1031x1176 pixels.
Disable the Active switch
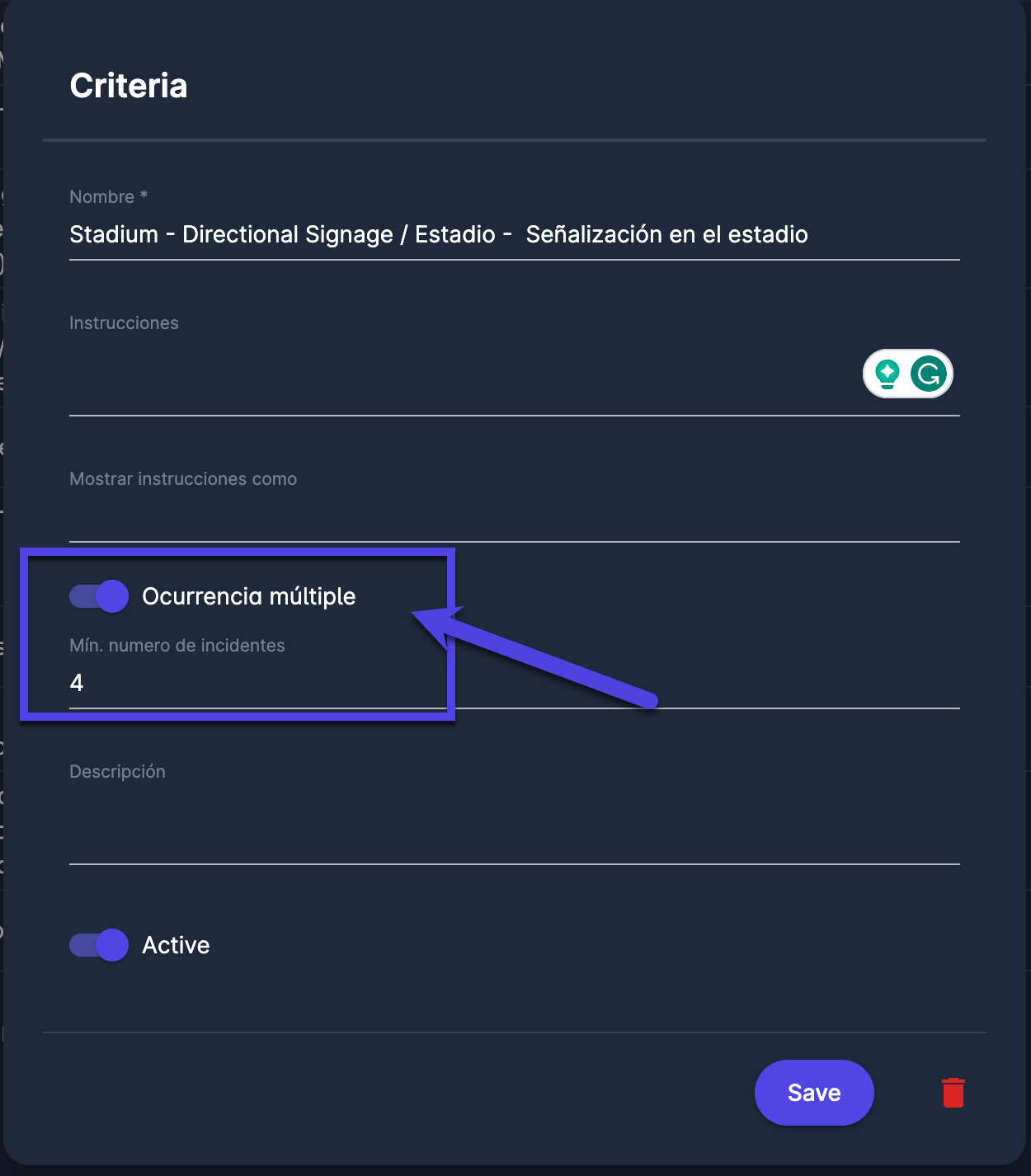click(99, 945)
